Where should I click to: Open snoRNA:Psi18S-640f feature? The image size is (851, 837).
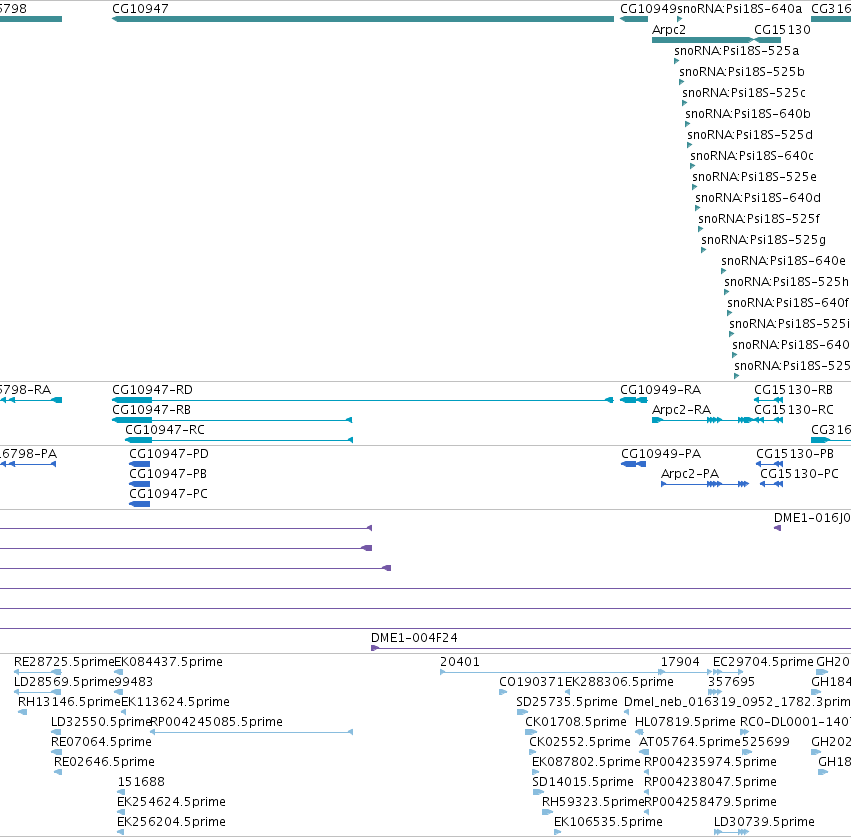click(788, 302)
